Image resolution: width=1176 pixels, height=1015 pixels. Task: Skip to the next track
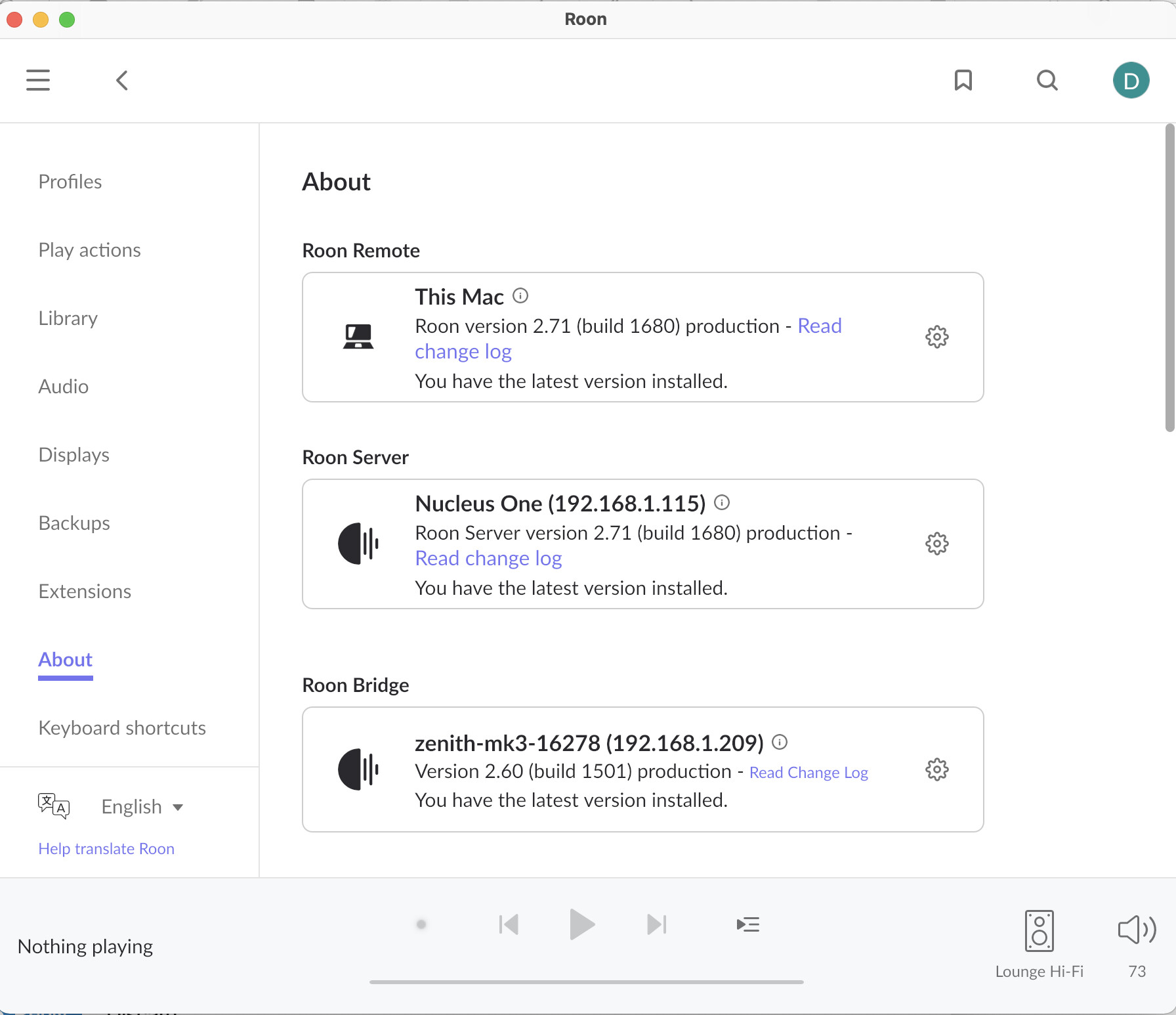pyautogui.click(x=656, y=924)
